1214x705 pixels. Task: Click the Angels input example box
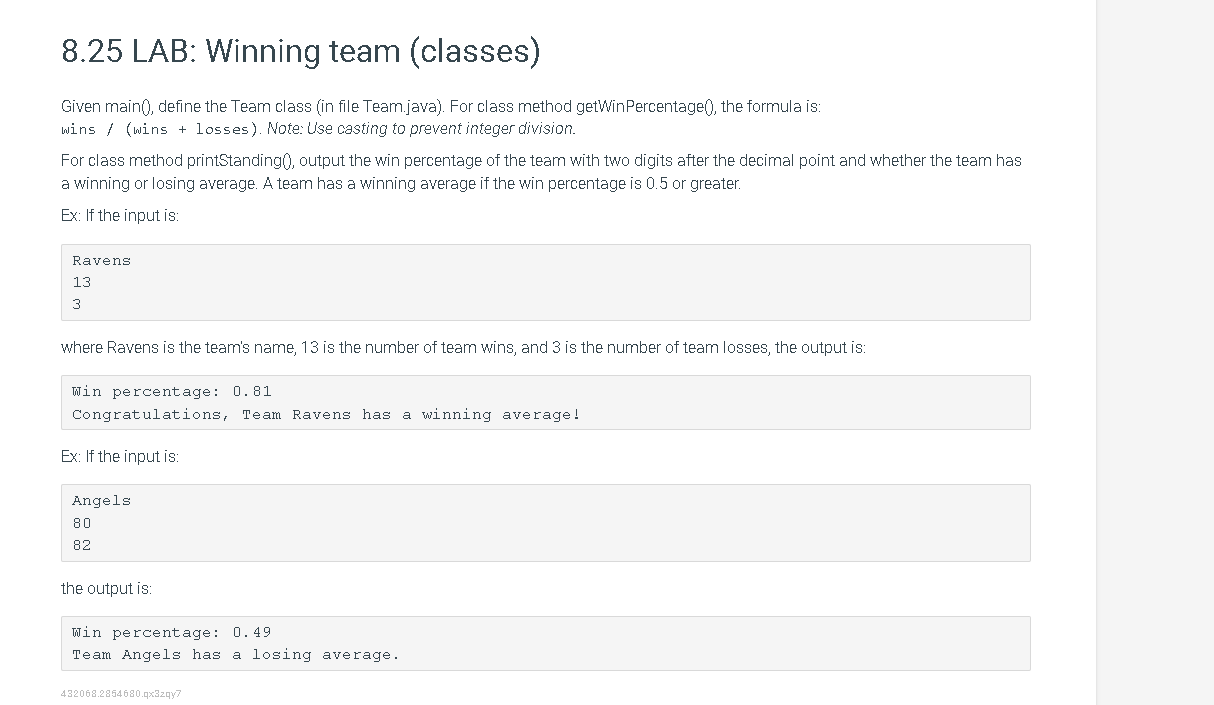[x=545, y=523]
